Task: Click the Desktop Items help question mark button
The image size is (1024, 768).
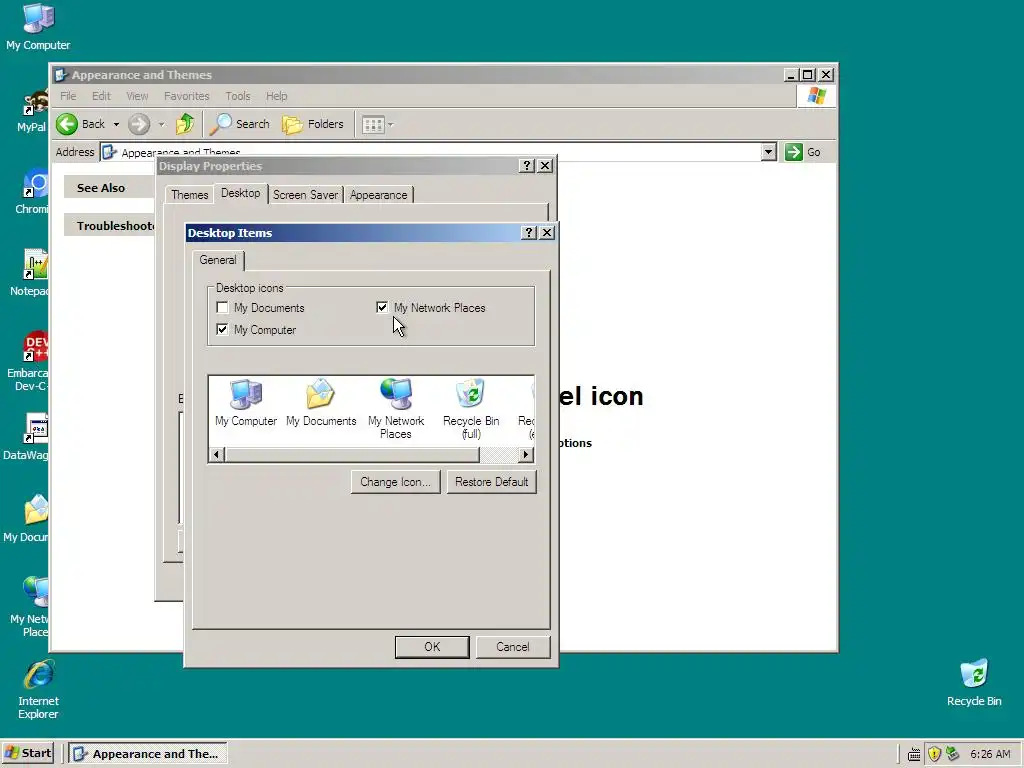Action: [529, 233]
